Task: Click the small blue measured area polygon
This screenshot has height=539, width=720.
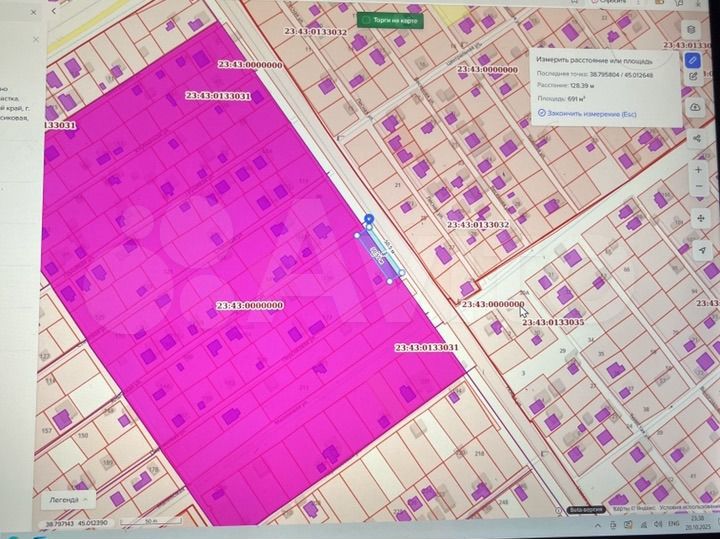Action: tap(380, 255)
